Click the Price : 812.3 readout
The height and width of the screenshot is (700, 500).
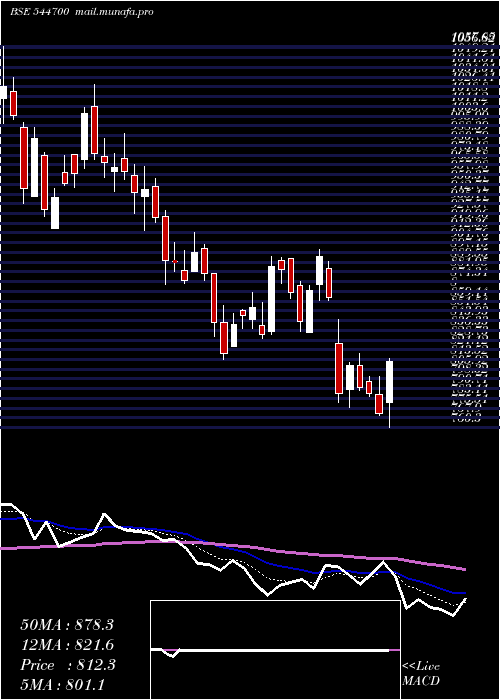pos(68,665)
